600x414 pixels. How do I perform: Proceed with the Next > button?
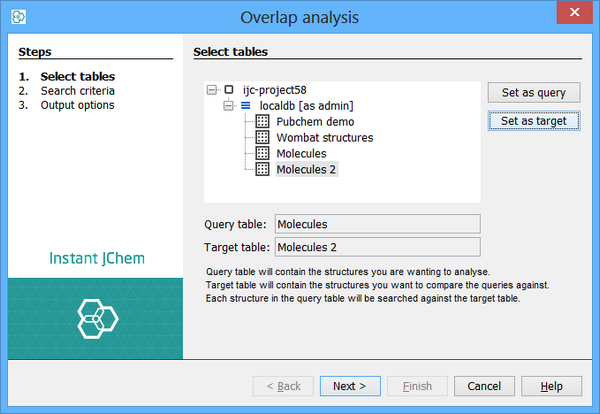point(349,386)
